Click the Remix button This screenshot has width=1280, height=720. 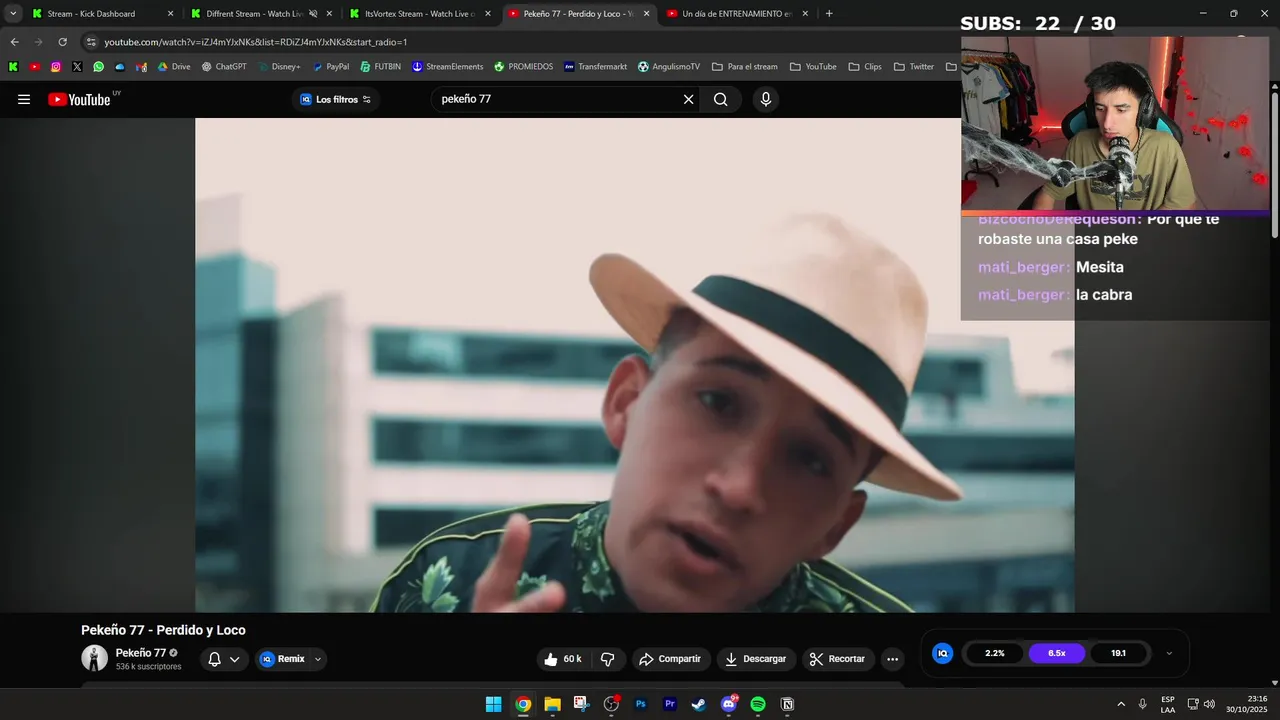click(282, 659)
